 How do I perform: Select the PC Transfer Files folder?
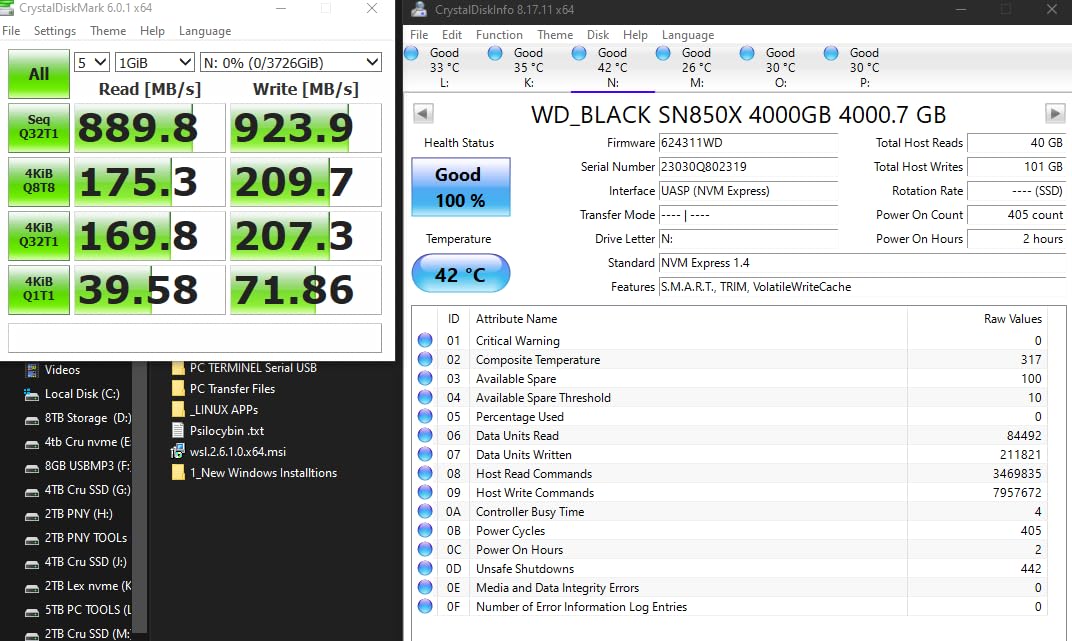[223, 389]
